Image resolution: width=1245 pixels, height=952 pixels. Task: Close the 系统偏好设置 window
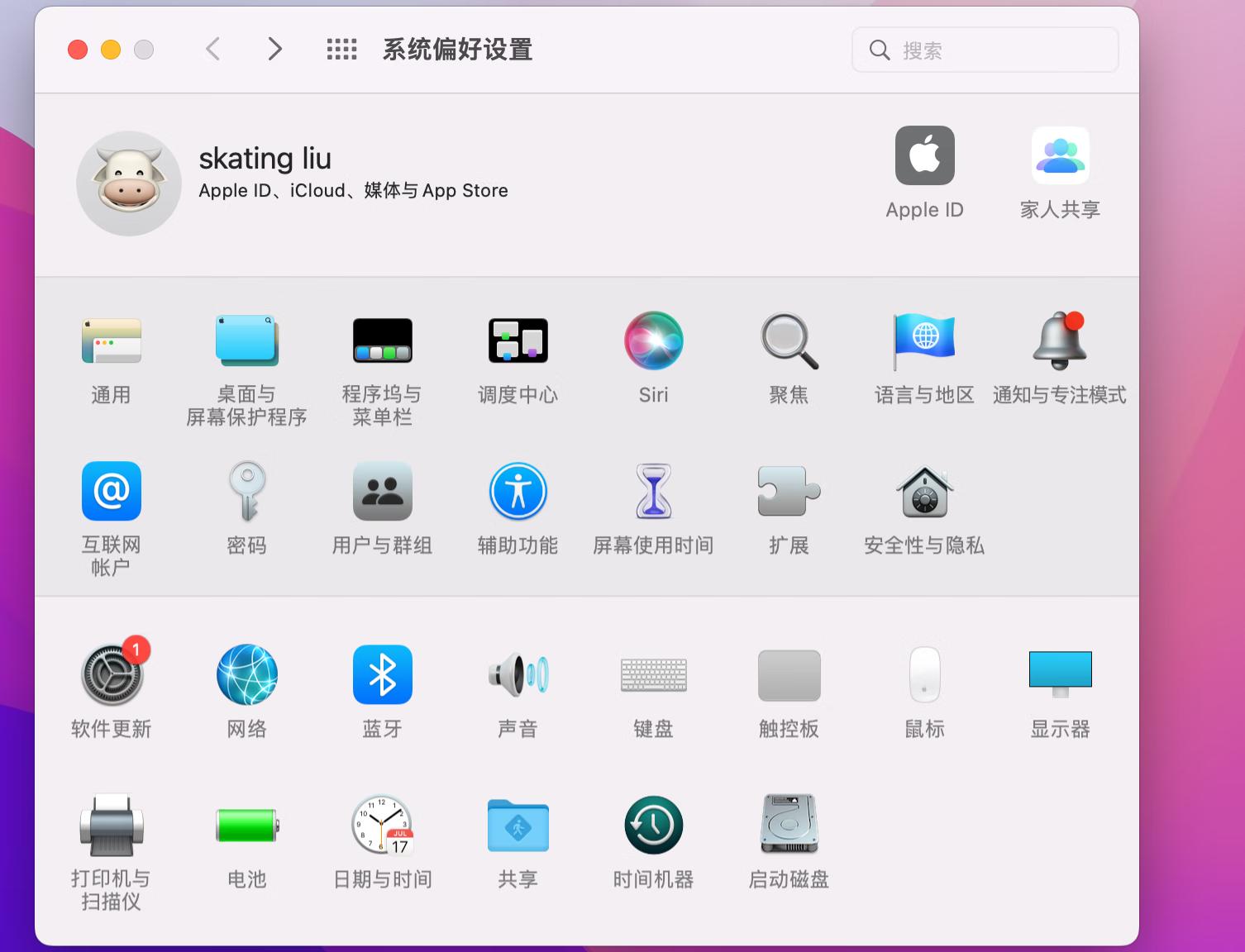point(78,50)
